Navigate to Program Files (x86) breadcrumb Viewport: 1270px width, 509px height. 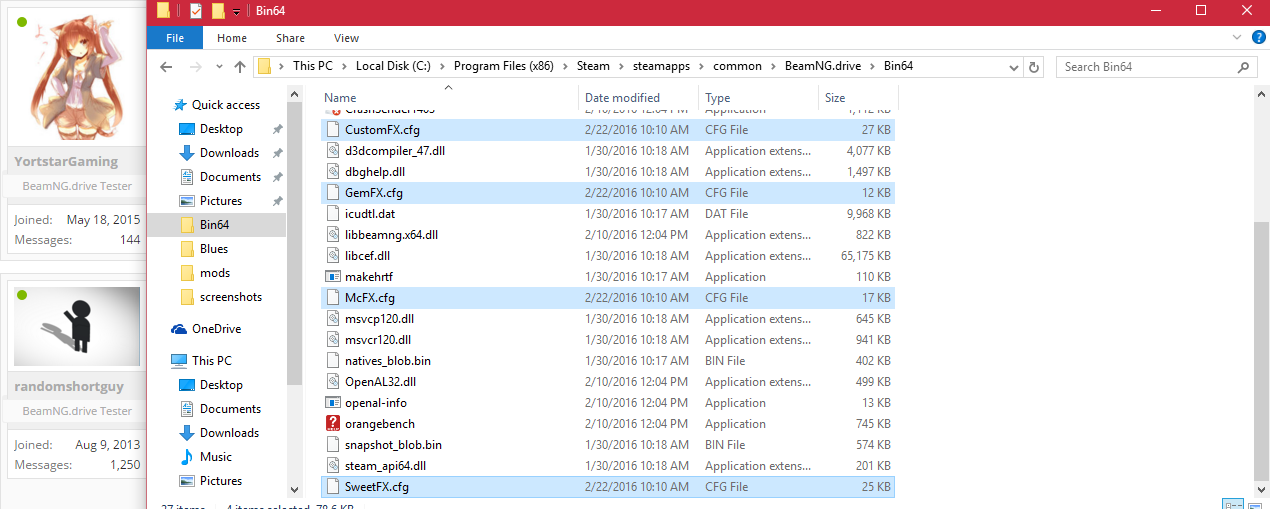(504, 66)
